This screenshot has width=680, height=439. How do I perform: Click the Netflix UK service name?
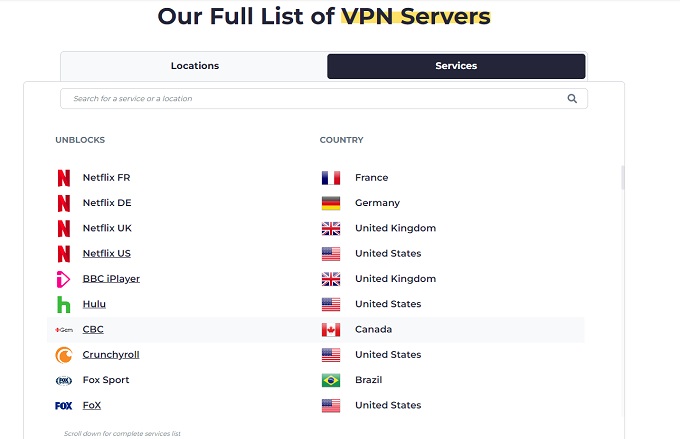[107, 228]
